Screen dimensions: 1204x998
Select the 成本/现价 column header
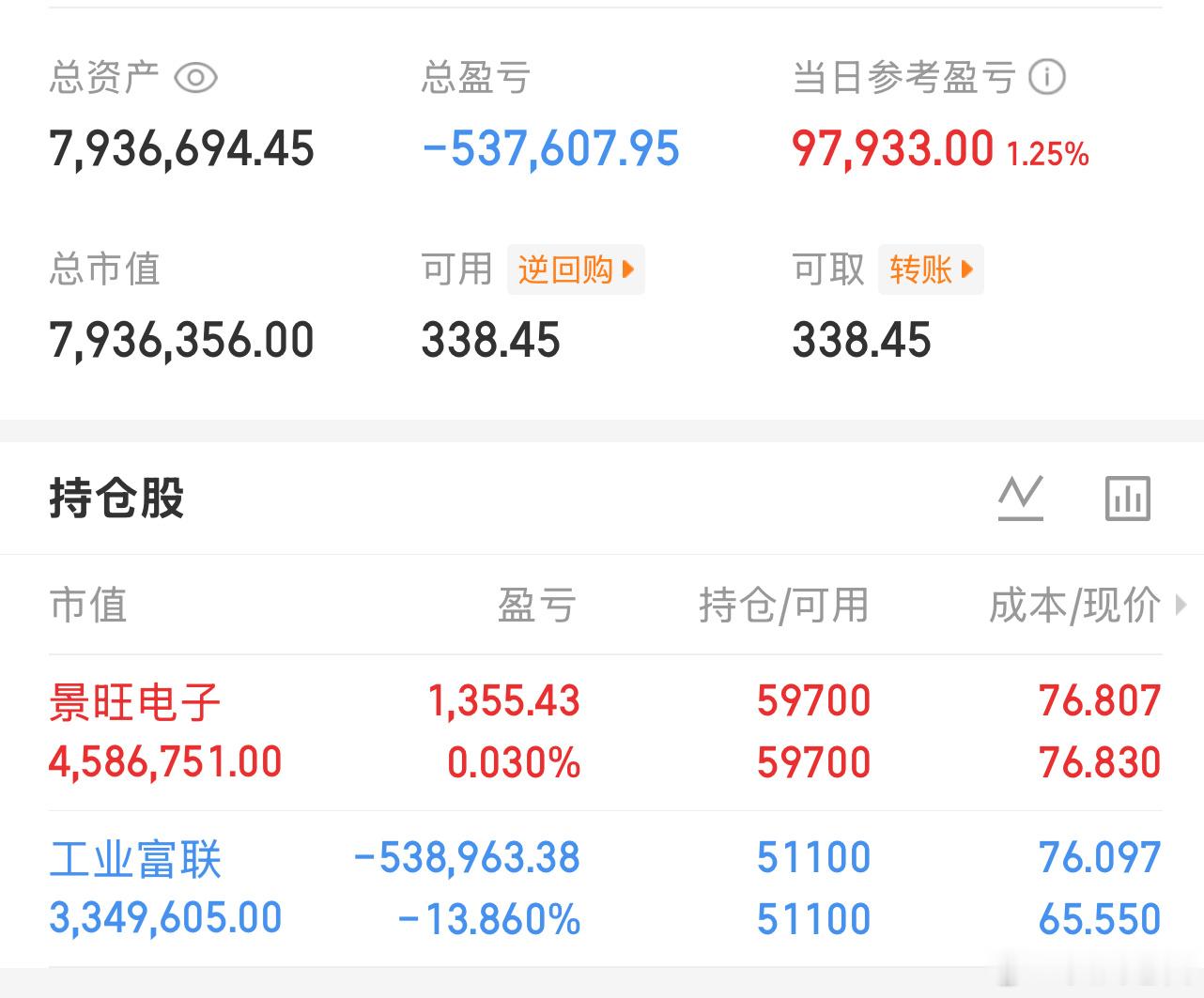[1074, 605]
